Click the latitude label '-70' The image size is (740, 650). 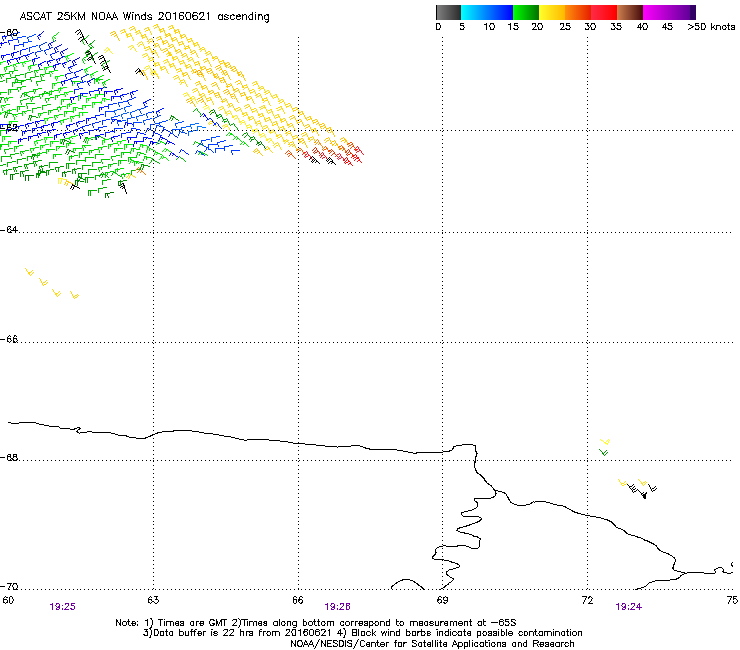click(9, 586)
